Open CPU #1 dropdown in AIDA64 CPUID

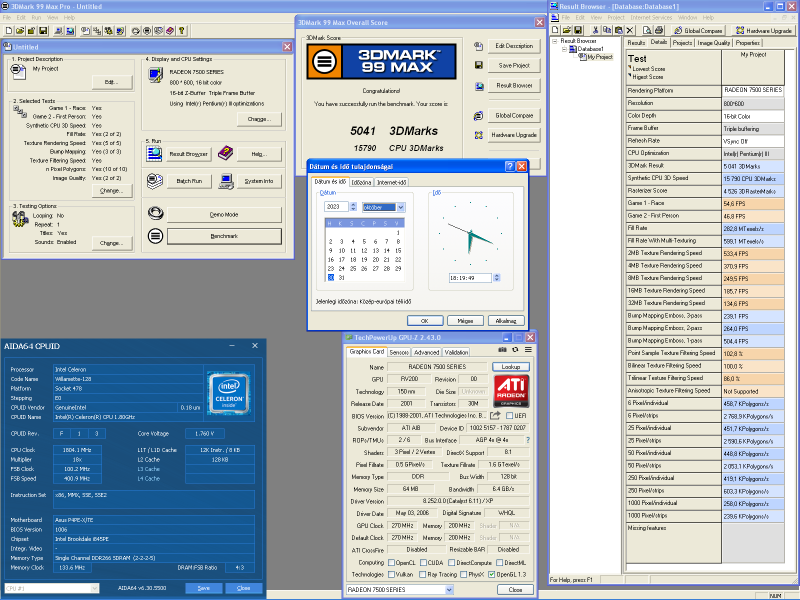[x=94, y=588]
